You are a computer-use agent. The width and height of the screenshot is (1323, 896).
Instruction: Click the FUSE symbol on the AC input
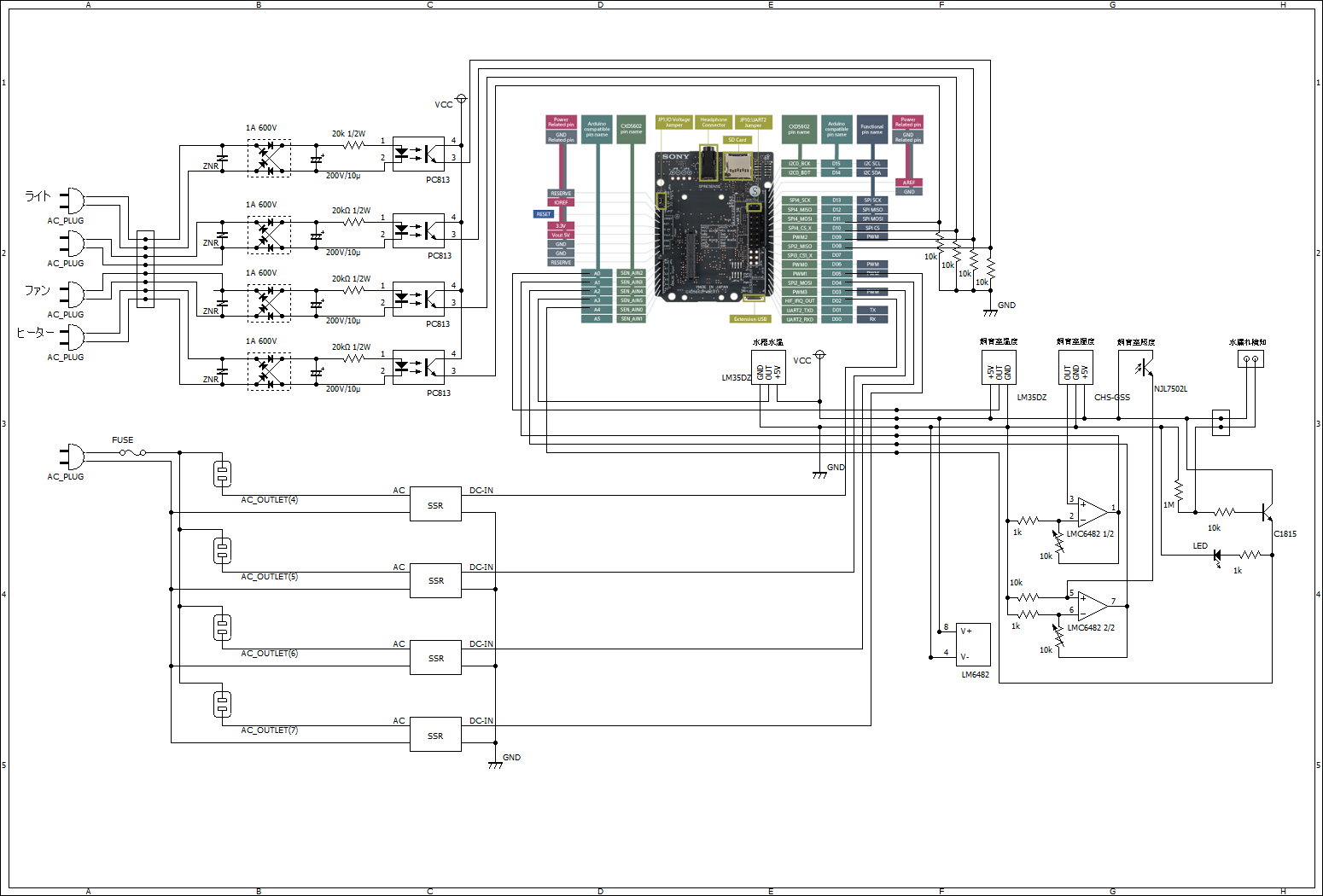pos(132,452)
